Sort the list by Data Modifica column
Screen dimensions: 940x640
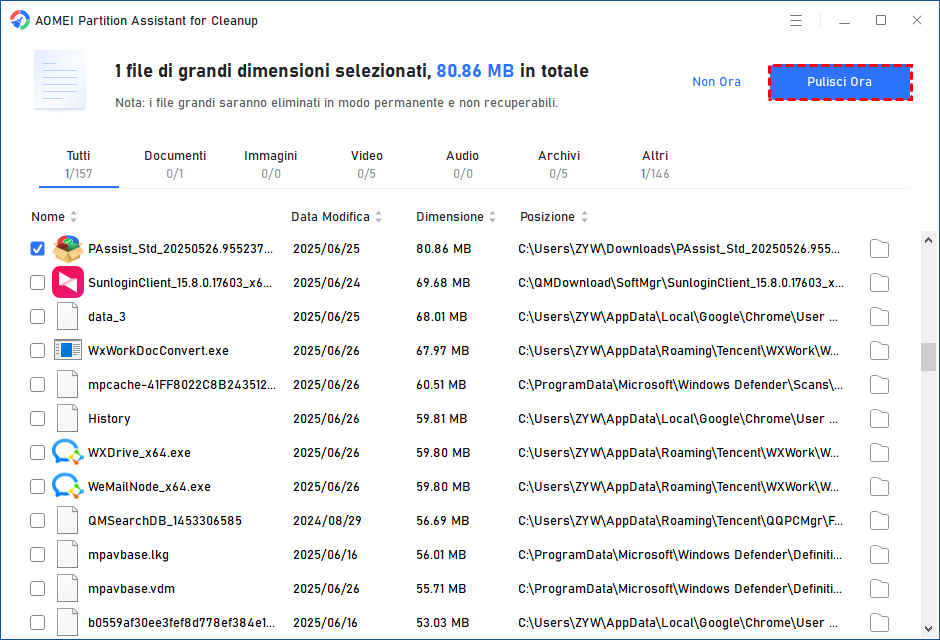[x=336, y=217]
